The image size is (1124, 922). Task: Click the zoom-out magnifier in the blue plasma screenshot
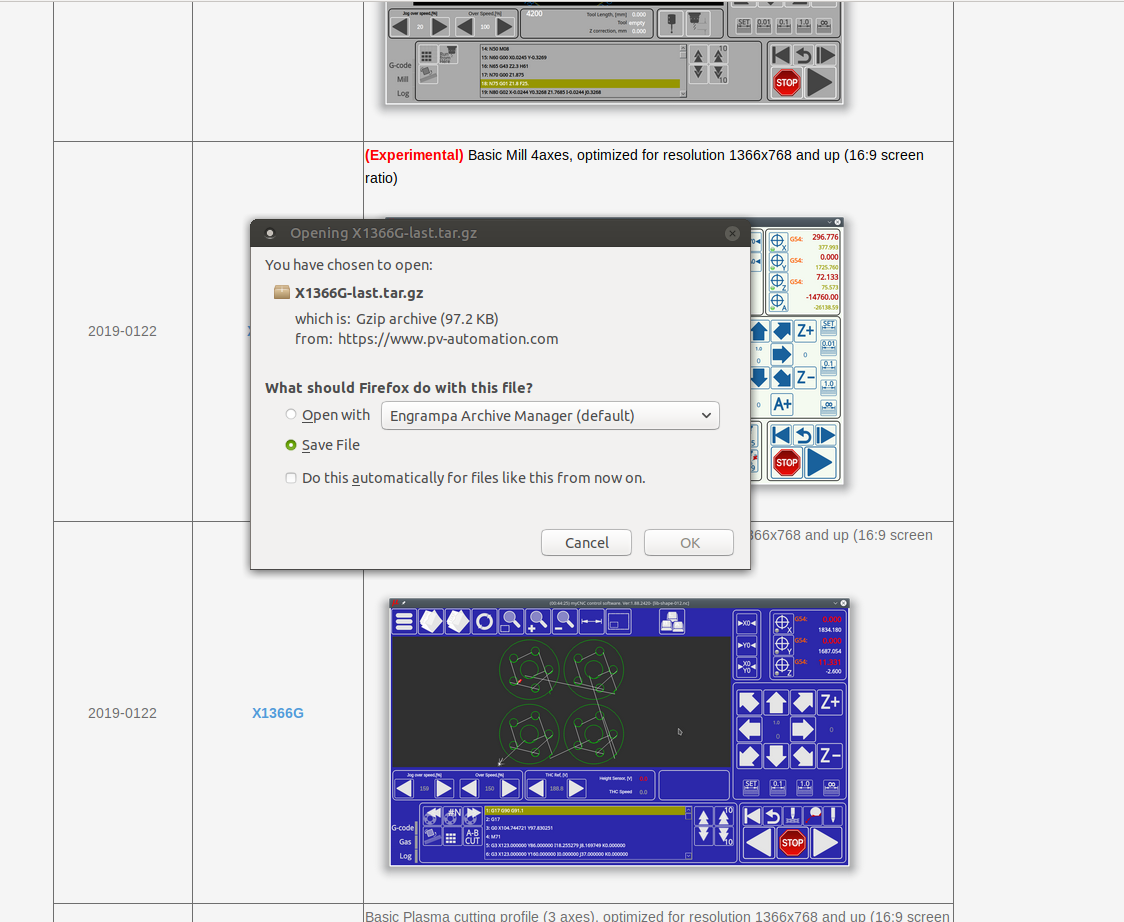564,621
